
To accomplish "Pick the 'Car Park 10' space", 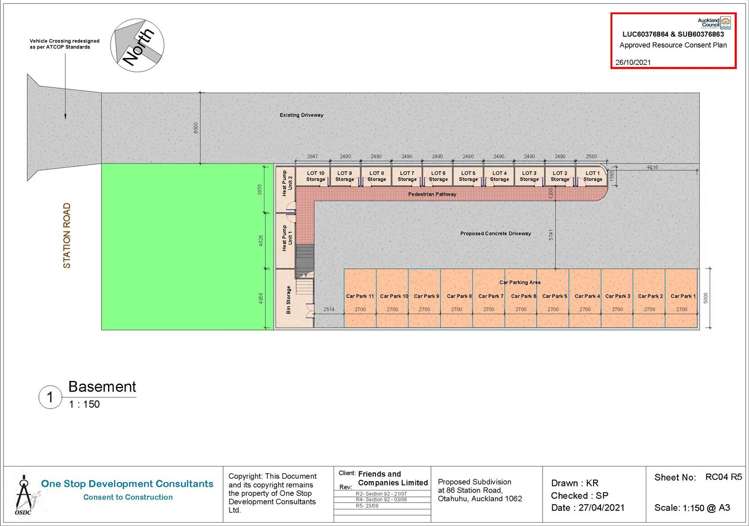I will (393, 298).
